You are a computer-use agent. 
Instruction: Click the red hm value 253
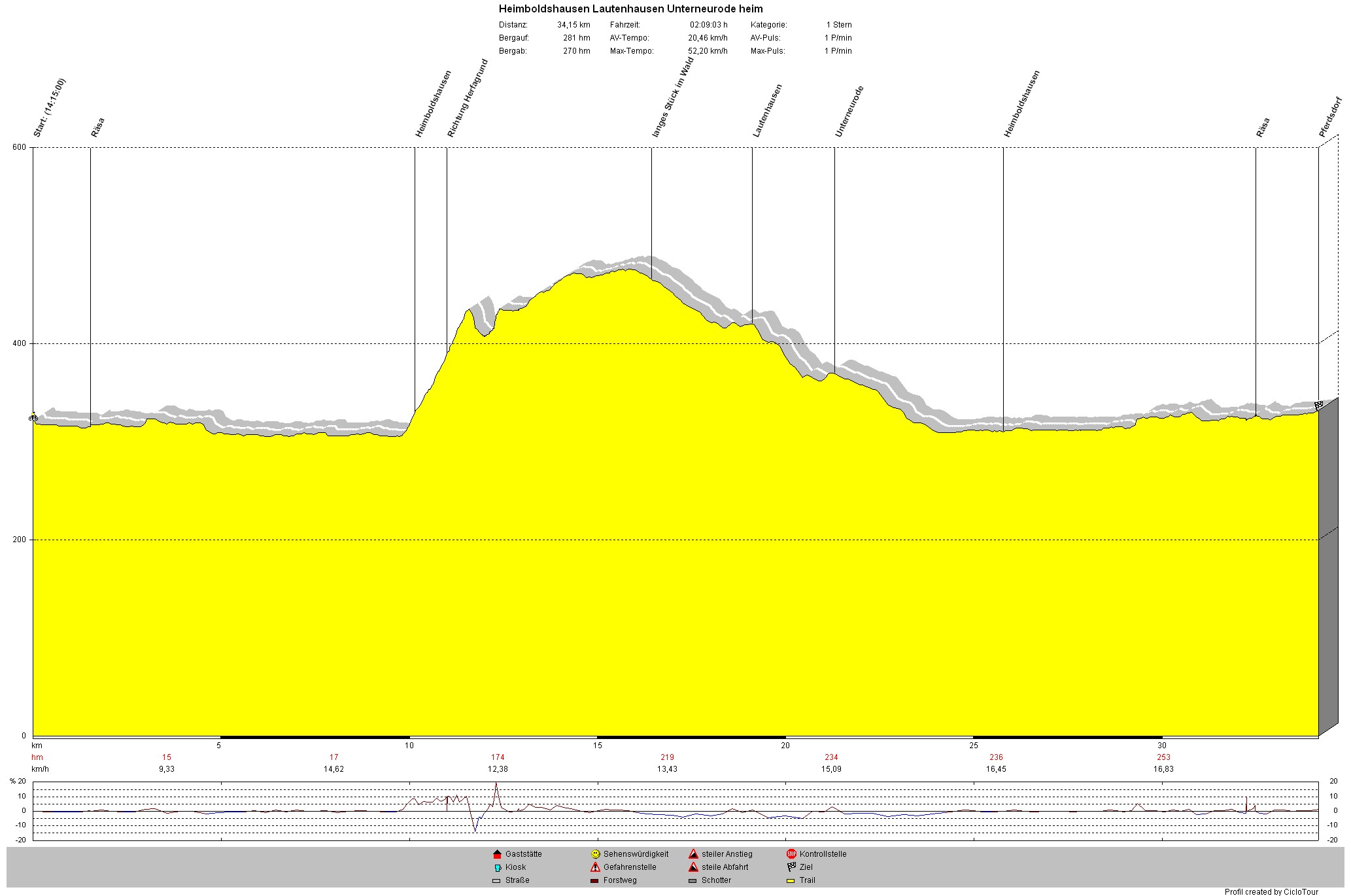pos(1163,757)
